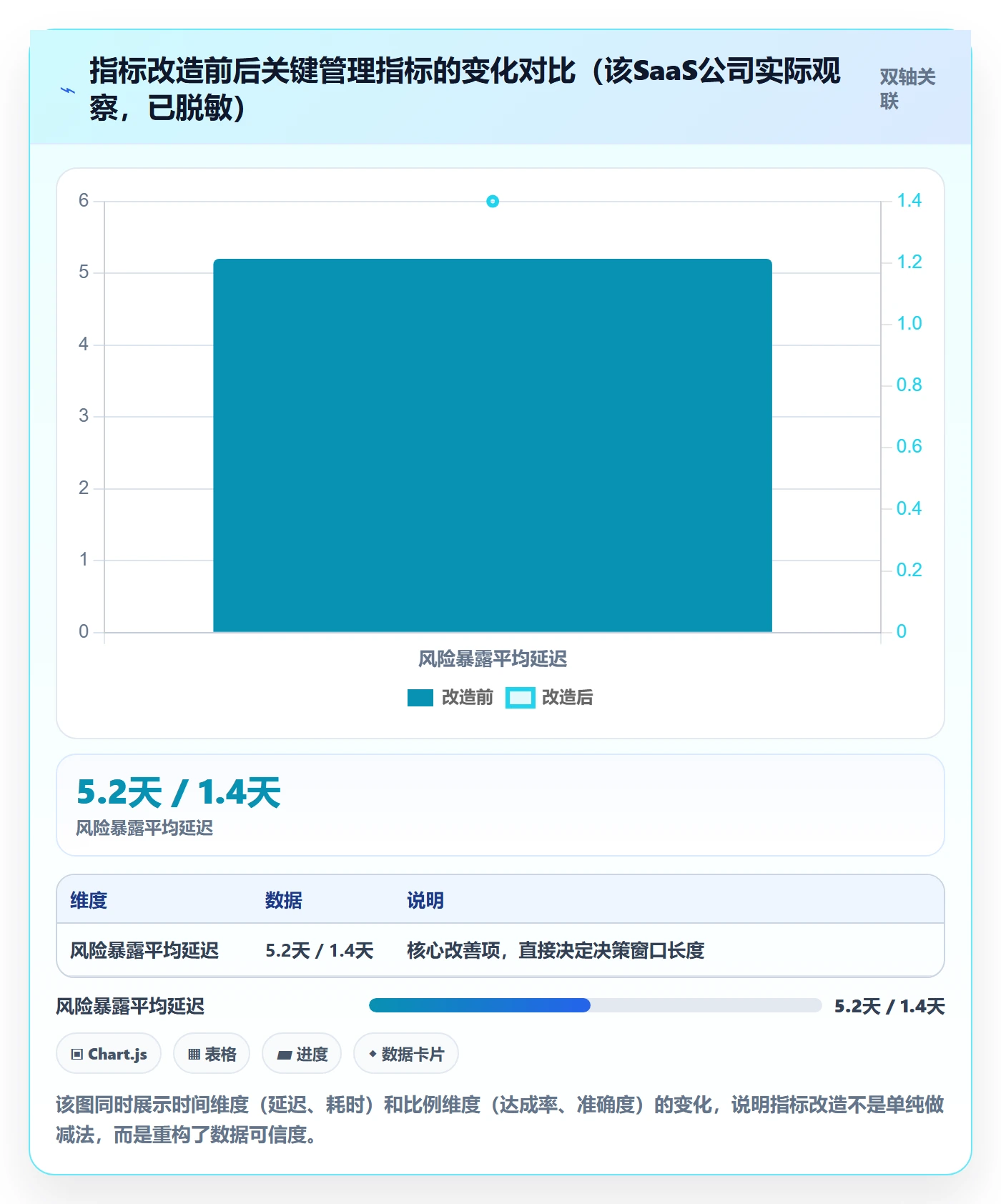The width and height of the screenshot is (1001, 1204).
Task: Click right axis tick label 1.4
Action: click(x=909, y=201)
